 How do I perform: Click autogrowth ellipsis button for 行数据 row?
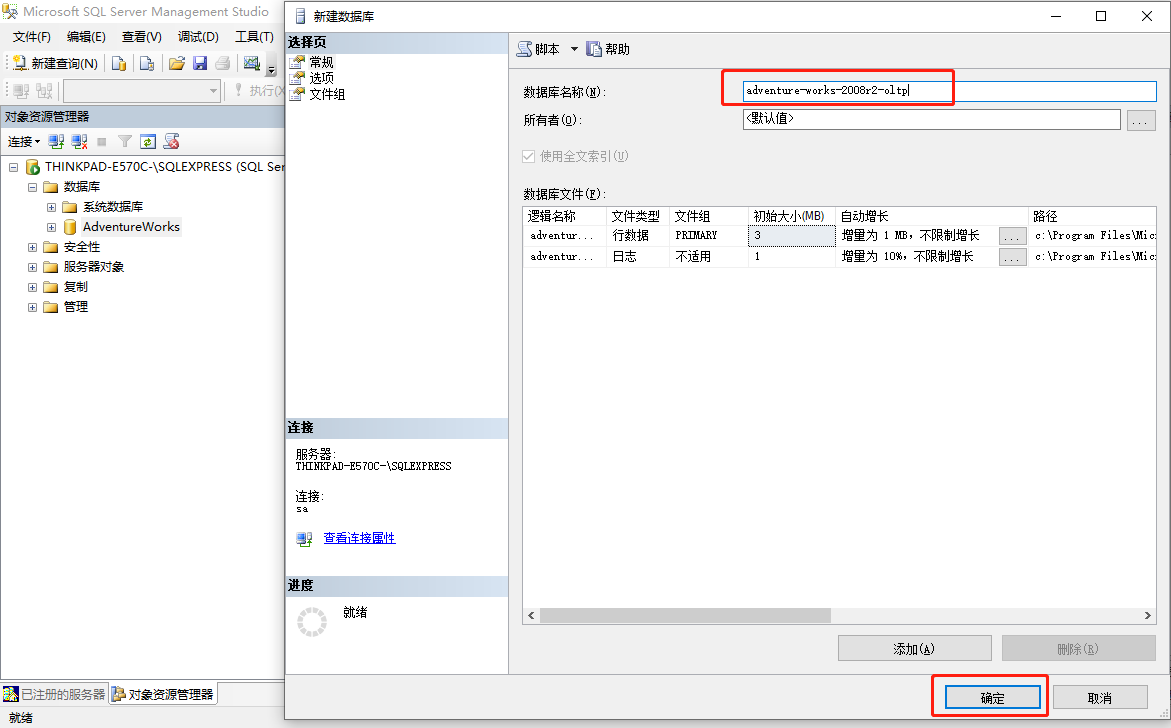coord(1012,237)
